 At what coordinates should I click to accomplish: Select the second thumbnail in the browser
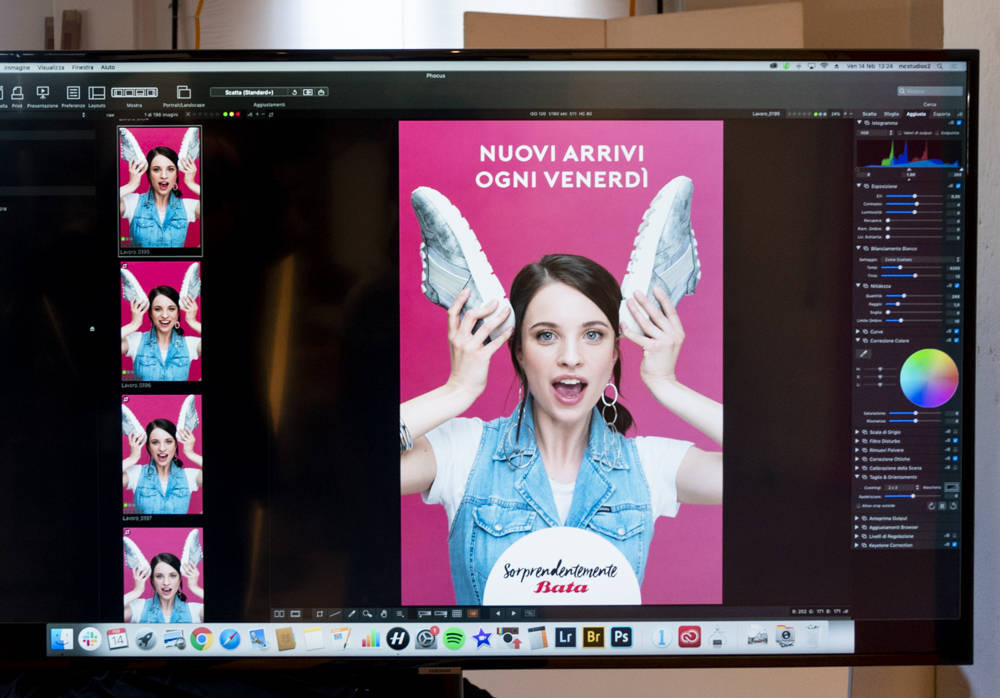pos(161,320)
